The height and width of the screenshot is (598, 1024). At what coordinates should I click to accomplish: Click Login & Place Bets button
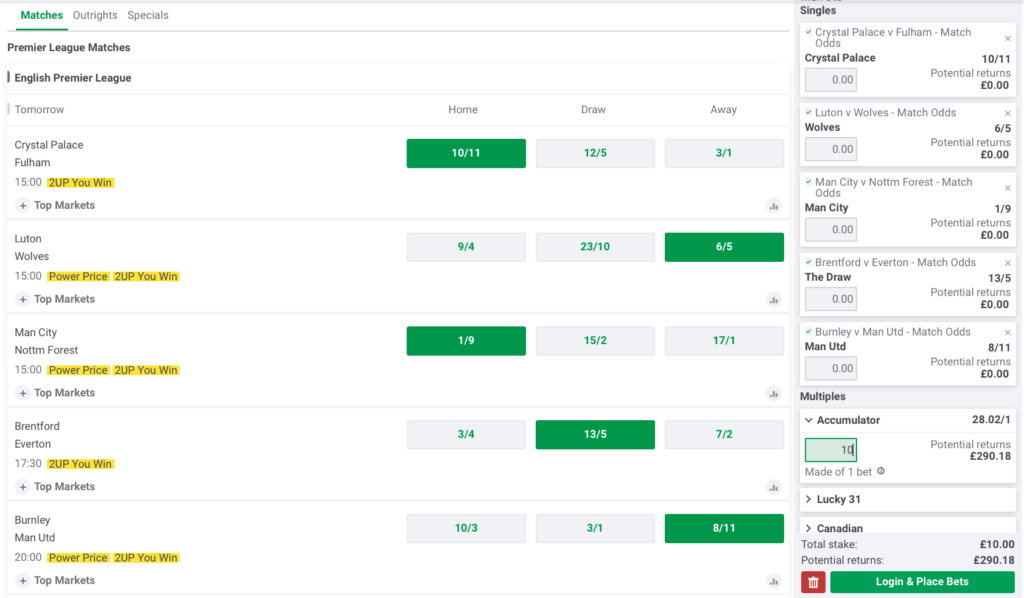click(x=922, y=582)
